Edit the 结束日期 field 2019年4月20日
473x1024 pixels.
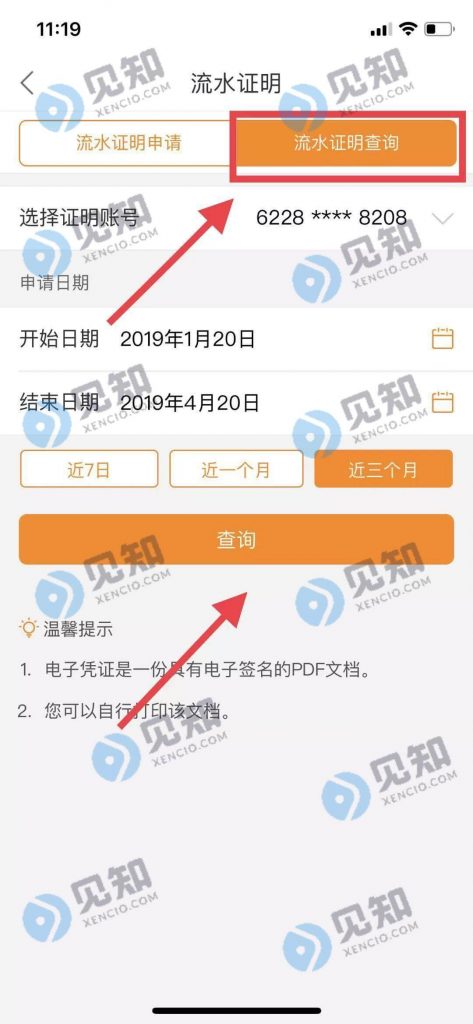pos(190,402)
